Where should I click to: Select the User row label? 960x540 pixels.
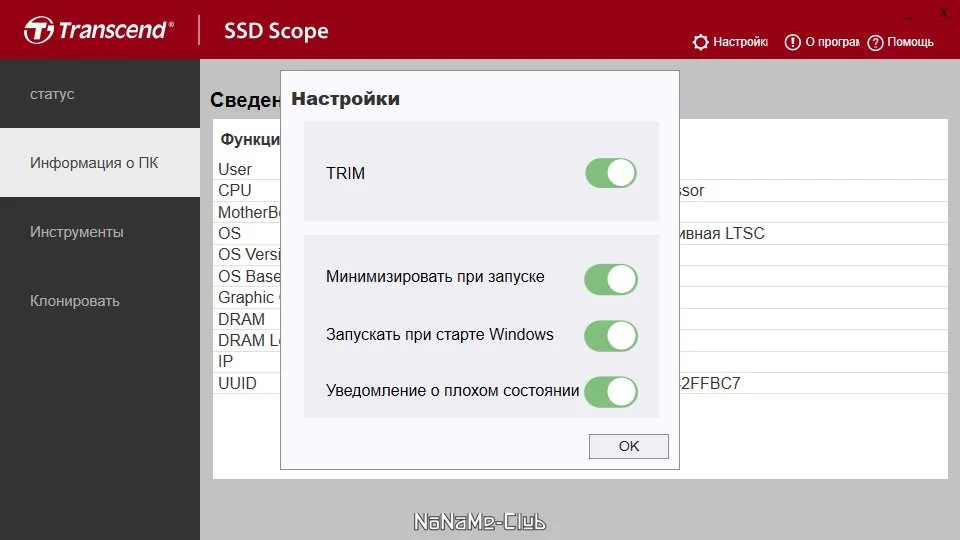coord(235,170)
